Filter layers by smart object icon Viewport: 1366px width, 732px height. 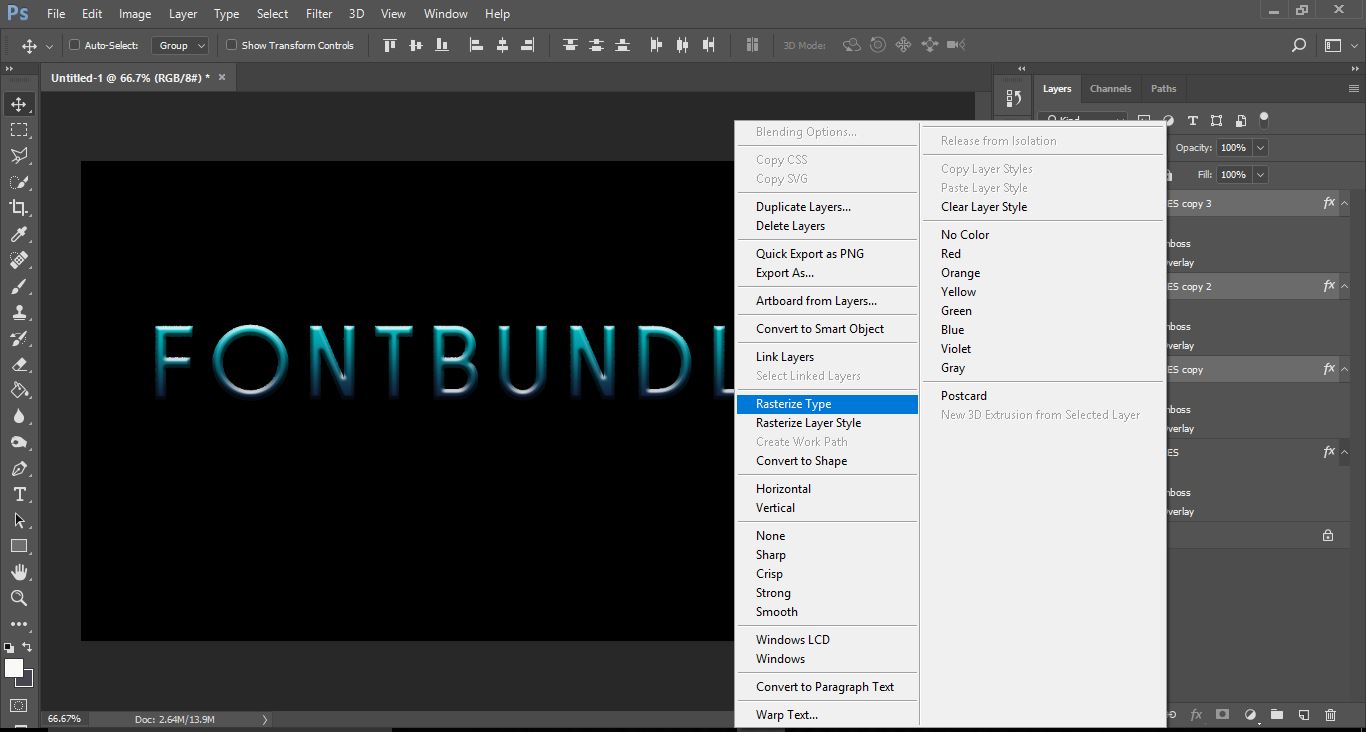[x=1240, y=120]
